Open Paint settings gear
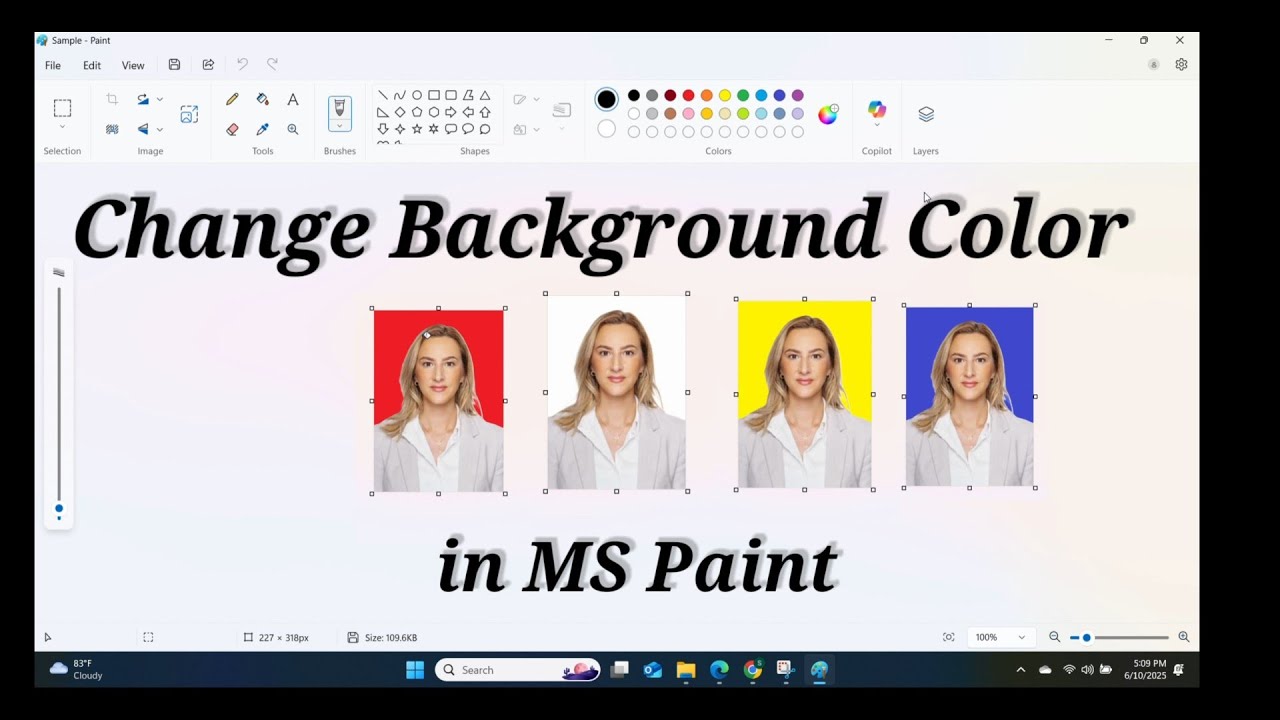 tap(1181, 64)
